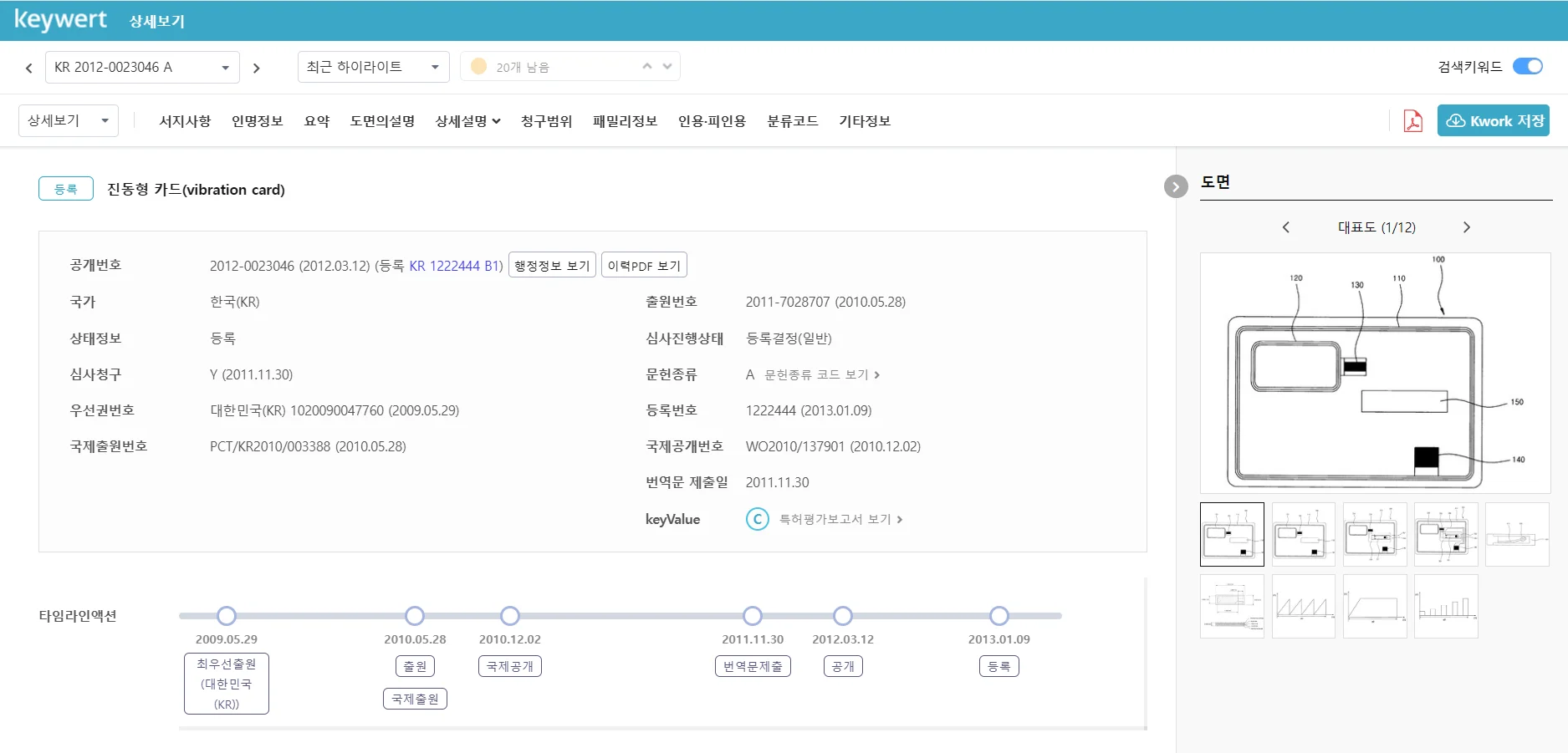Image resolution: width=1568 pixels, height=753 pixels.
Task: Click the 2013.01.09 등록 timeline marker
Action: point(999,616)
